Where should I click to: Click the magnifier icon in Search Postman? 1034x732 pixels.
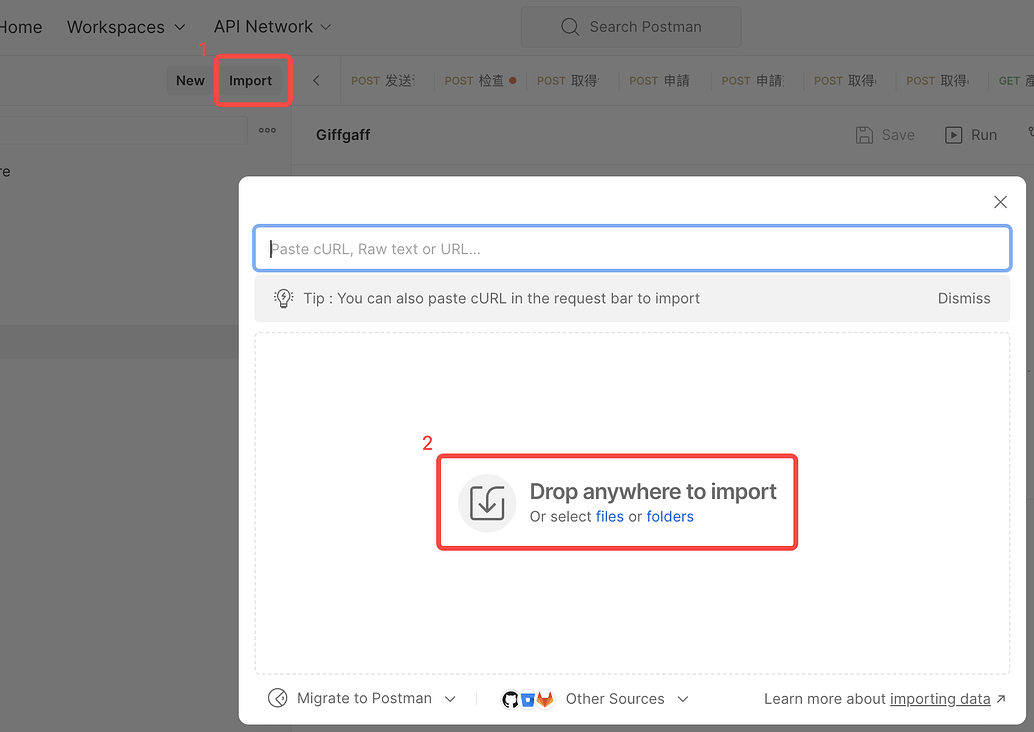point(570,27)
